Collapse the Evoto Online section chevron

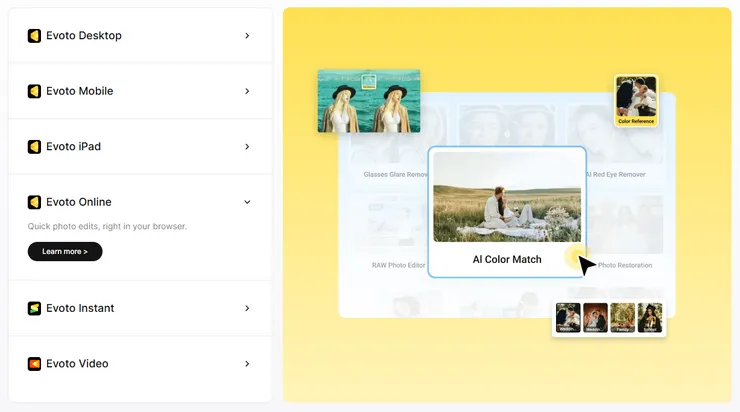point(247,202)
